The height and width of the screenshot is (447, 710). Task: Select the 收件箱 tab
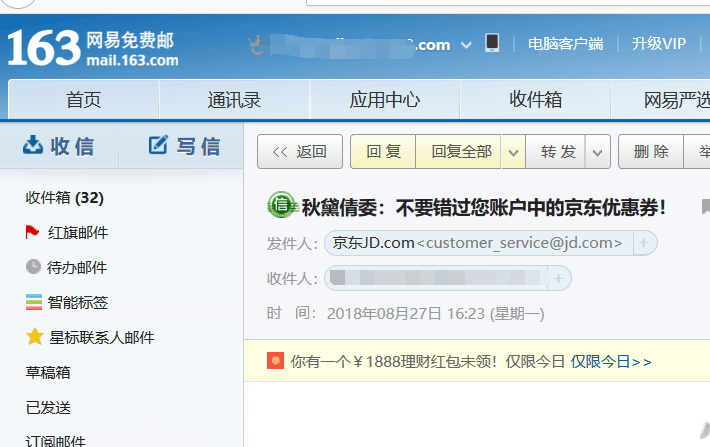(535, 100)
